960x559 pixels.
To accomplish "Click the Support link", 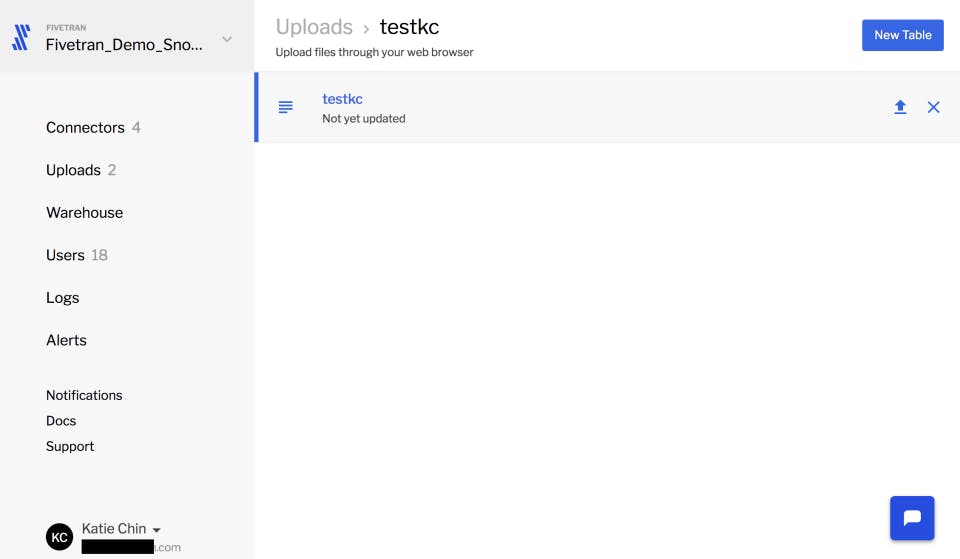I will [70, 446].
